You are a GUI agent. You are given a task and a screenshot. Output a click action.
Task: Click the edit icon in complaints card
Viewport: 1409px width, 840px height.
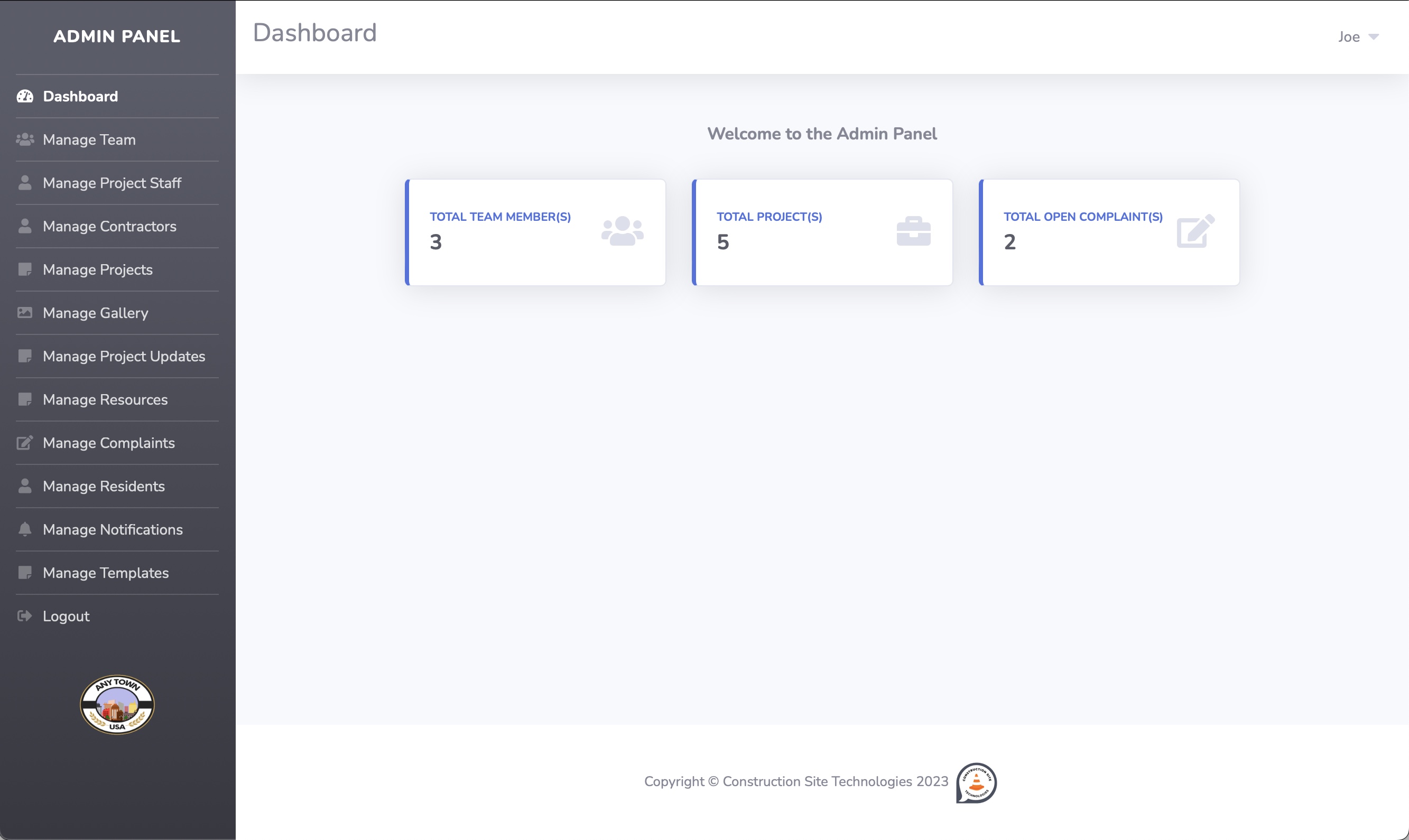point(1195,231)
